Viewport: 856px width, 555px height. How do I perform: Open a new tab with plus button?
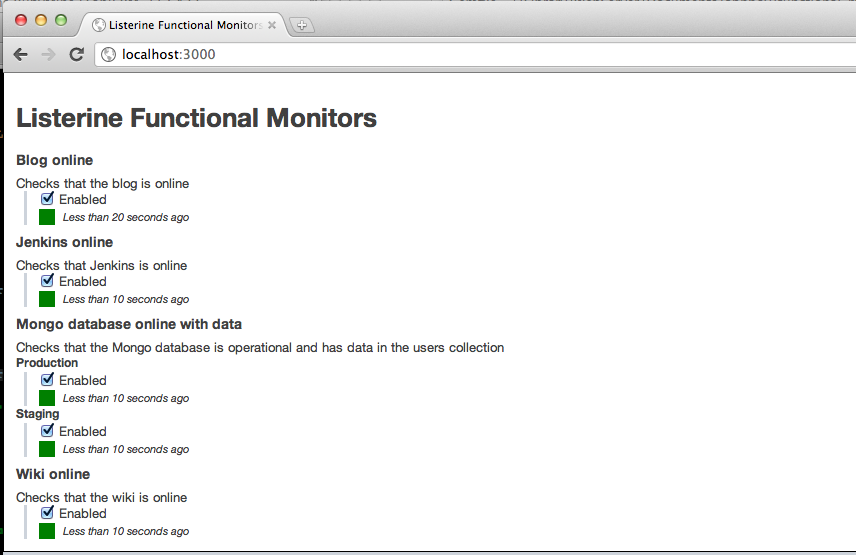[x=301, y=25]
